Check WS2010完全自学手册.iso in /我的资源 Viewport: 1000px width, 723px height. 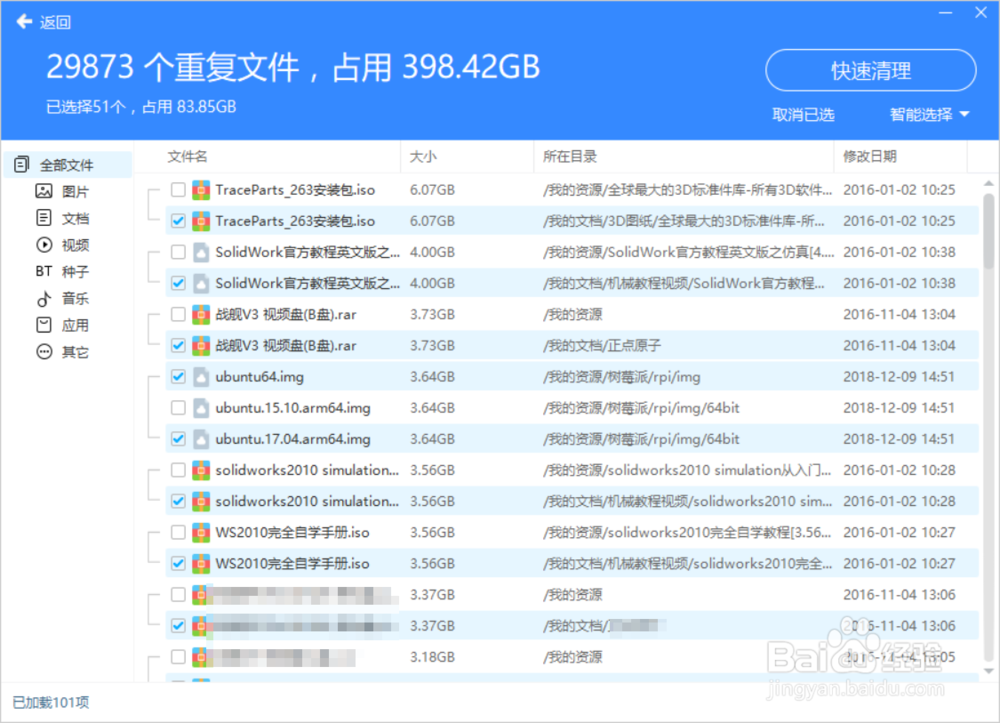[178, 532]
